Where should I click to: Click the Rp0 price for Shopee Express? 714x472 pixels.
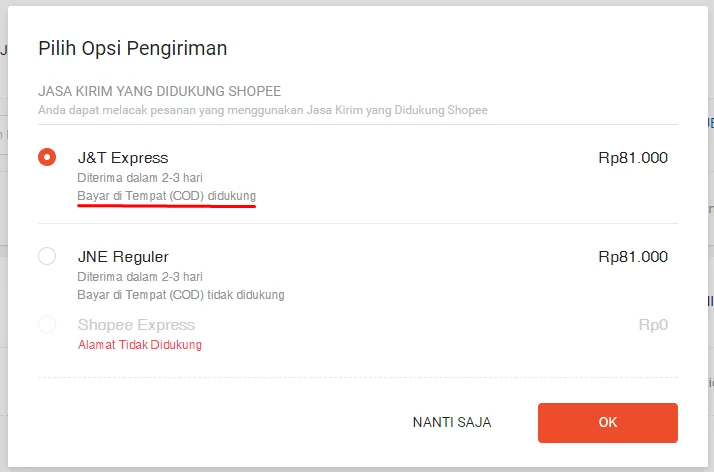652,325
